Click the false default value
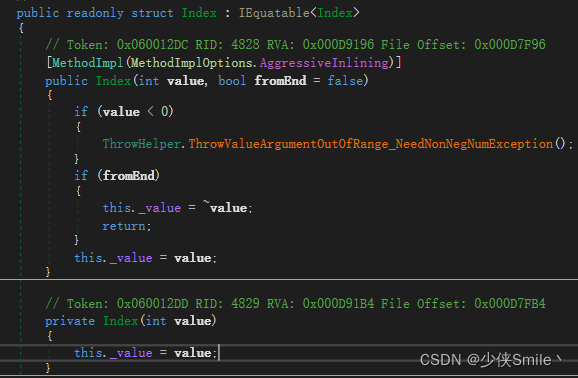 point(345,80)
